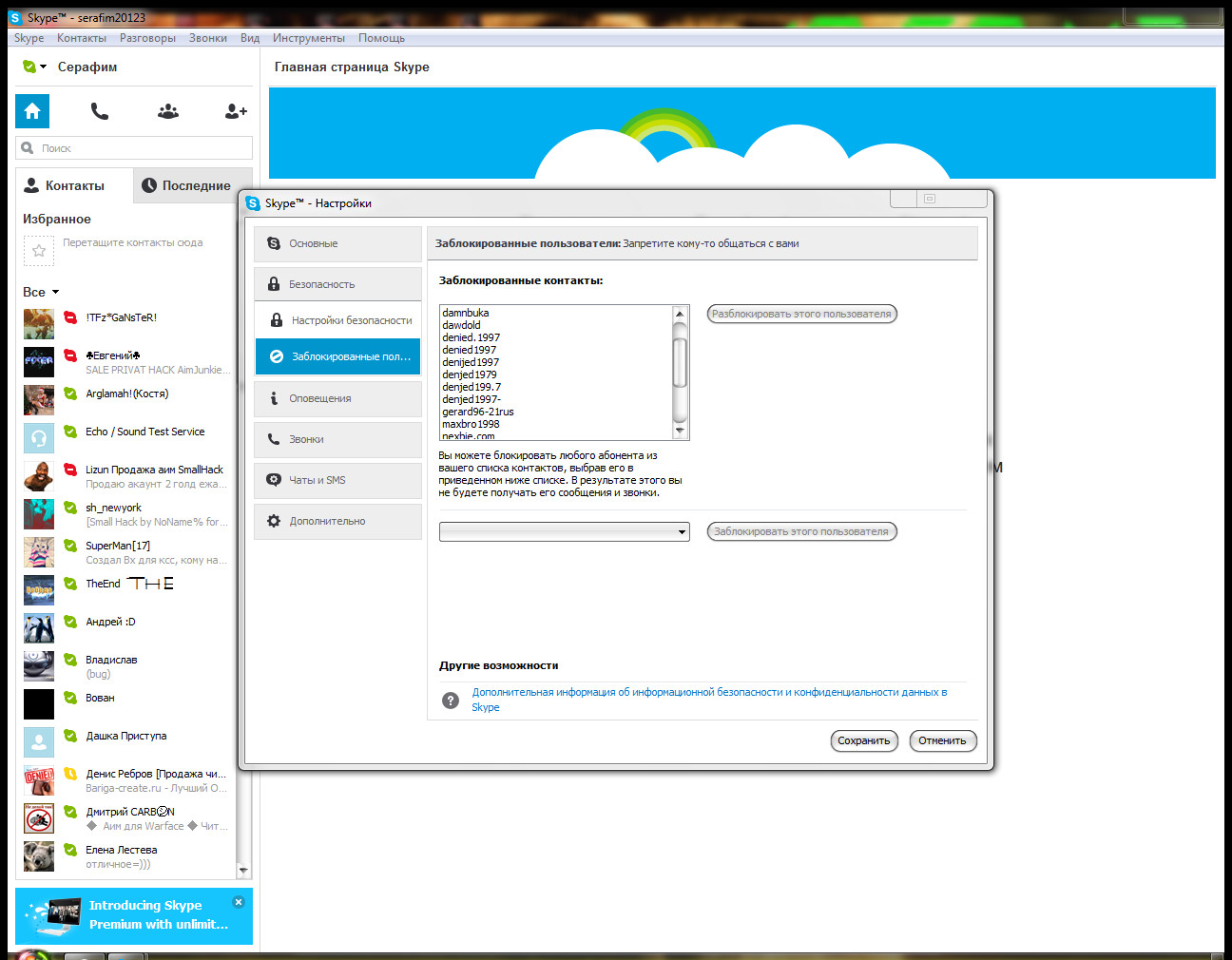This screenshot has width=1232, height=960.
Task: Open the Звонки menu in menu bar
Action: (x=207, y=38)
